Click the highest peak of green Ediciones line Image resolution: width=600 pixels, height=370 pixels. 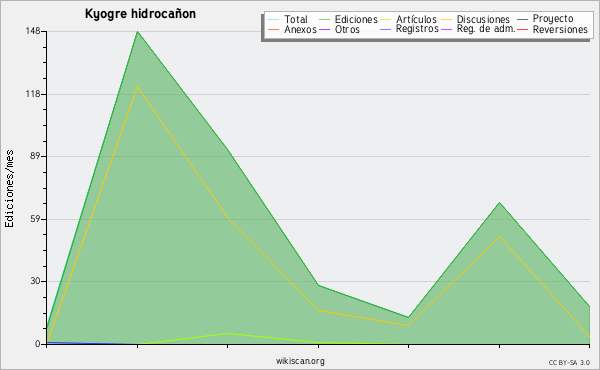pos(137,32)
